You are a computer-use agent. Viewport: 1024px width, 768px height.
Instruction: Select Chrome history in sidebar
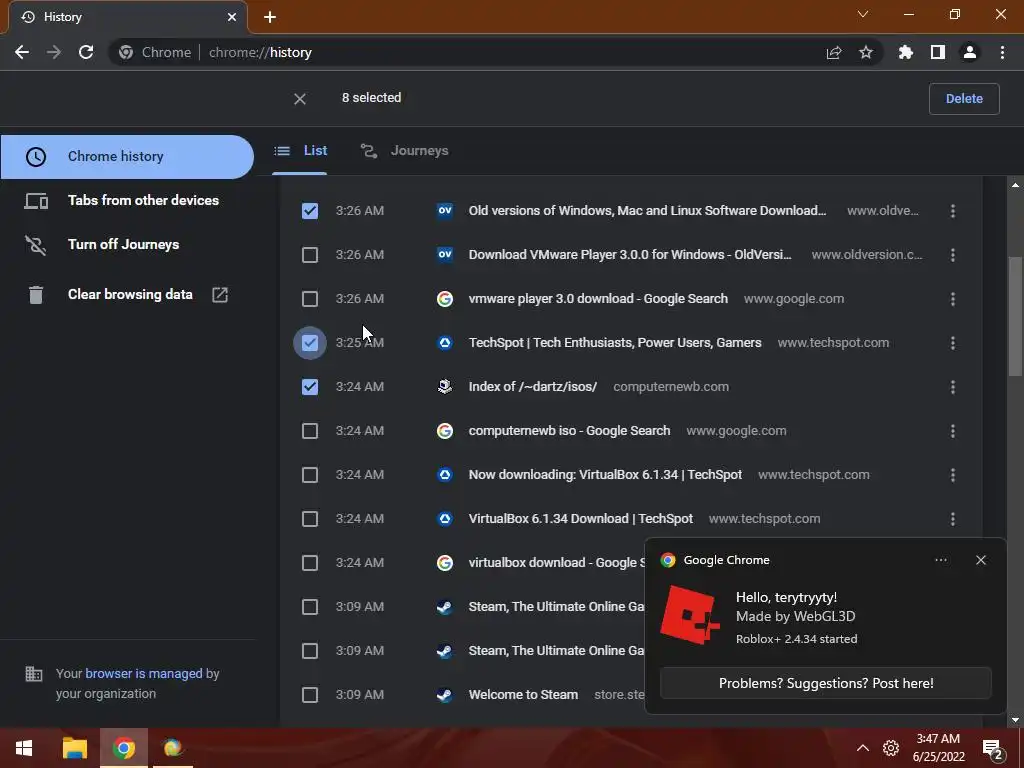127,157
